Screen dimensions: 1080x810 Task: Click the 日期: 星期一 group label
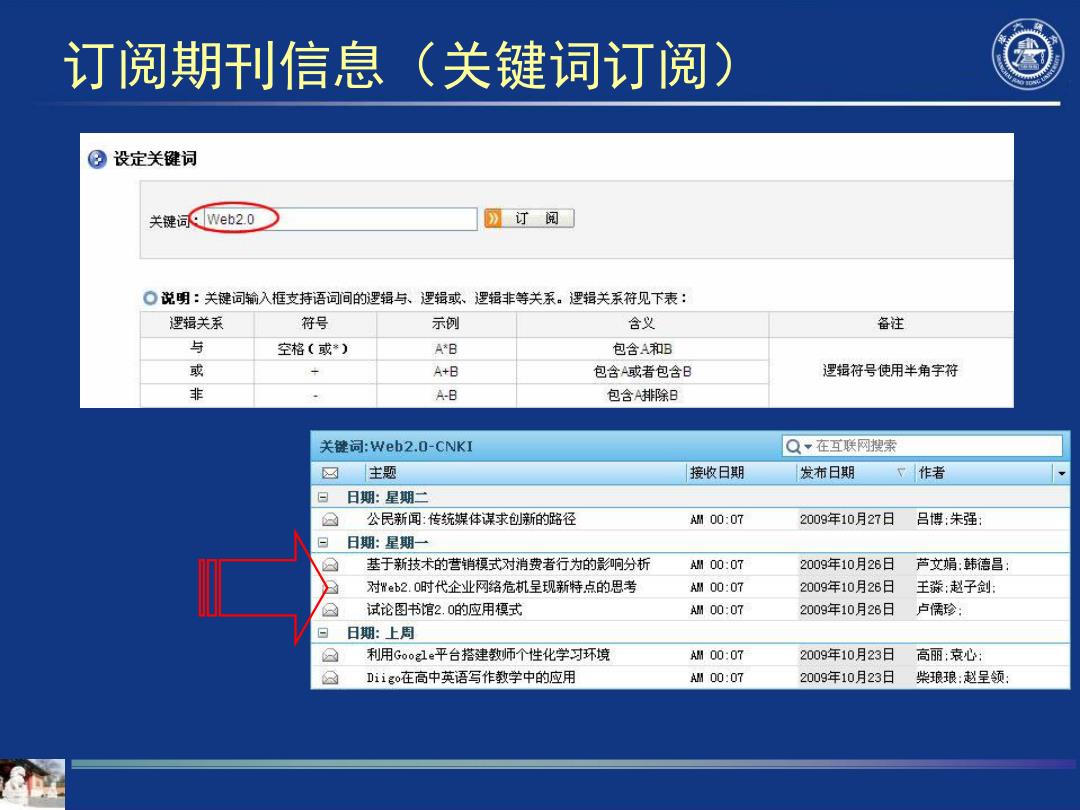pyautogui.click(x=387, y=543)
